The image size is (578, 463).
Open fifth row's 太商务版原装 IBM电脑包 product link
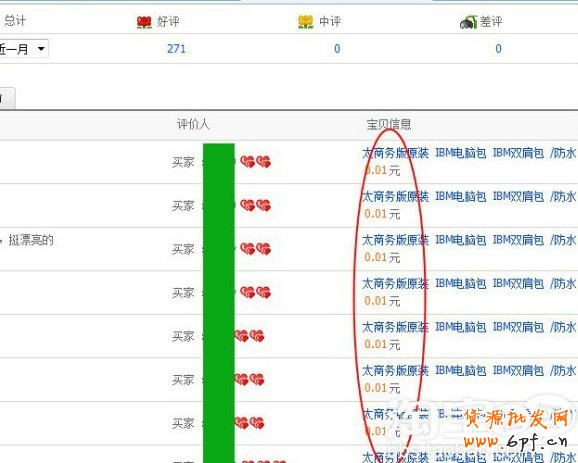coord(469,327)
